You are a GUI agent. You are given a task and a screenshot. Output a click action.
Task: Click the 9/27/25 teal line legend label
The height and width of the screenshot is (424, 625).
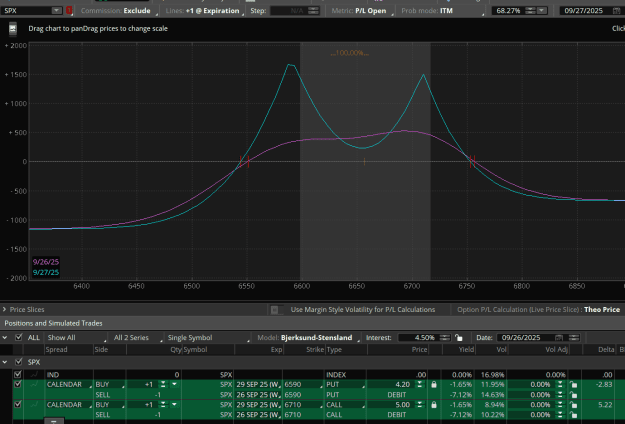(x=46, y=273)
